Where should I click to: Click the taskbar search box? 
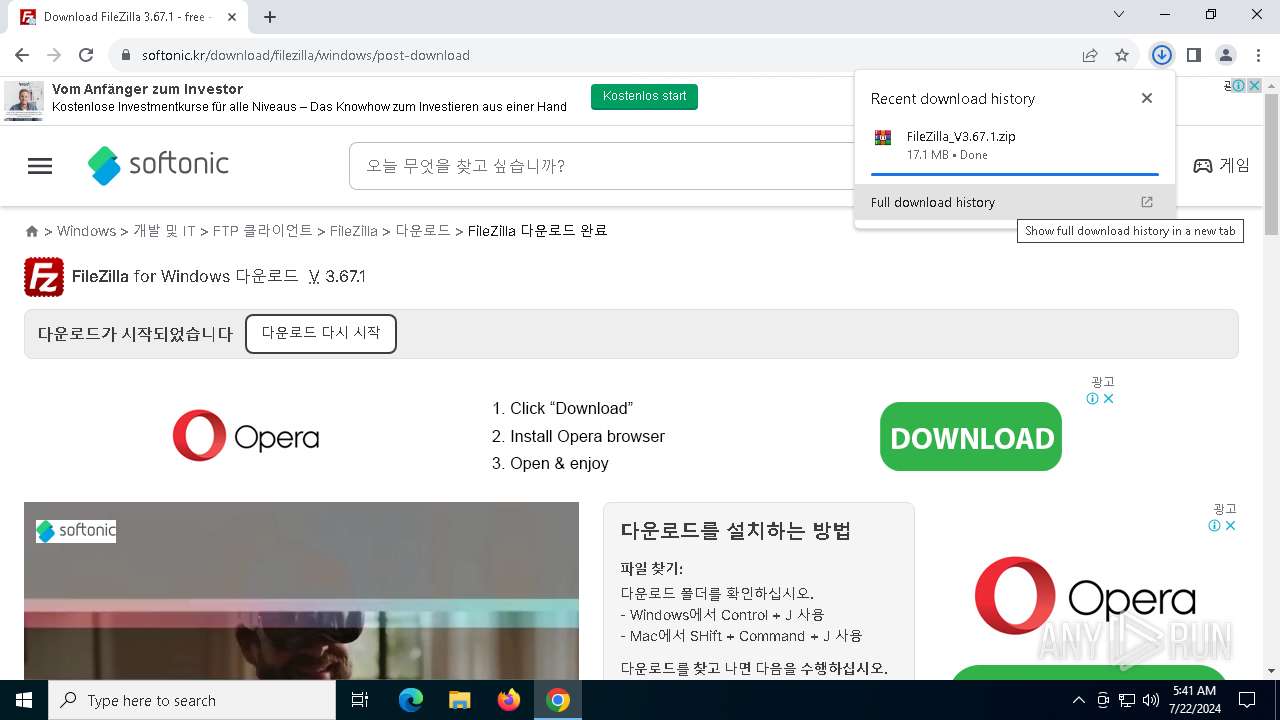coord(192,700)
